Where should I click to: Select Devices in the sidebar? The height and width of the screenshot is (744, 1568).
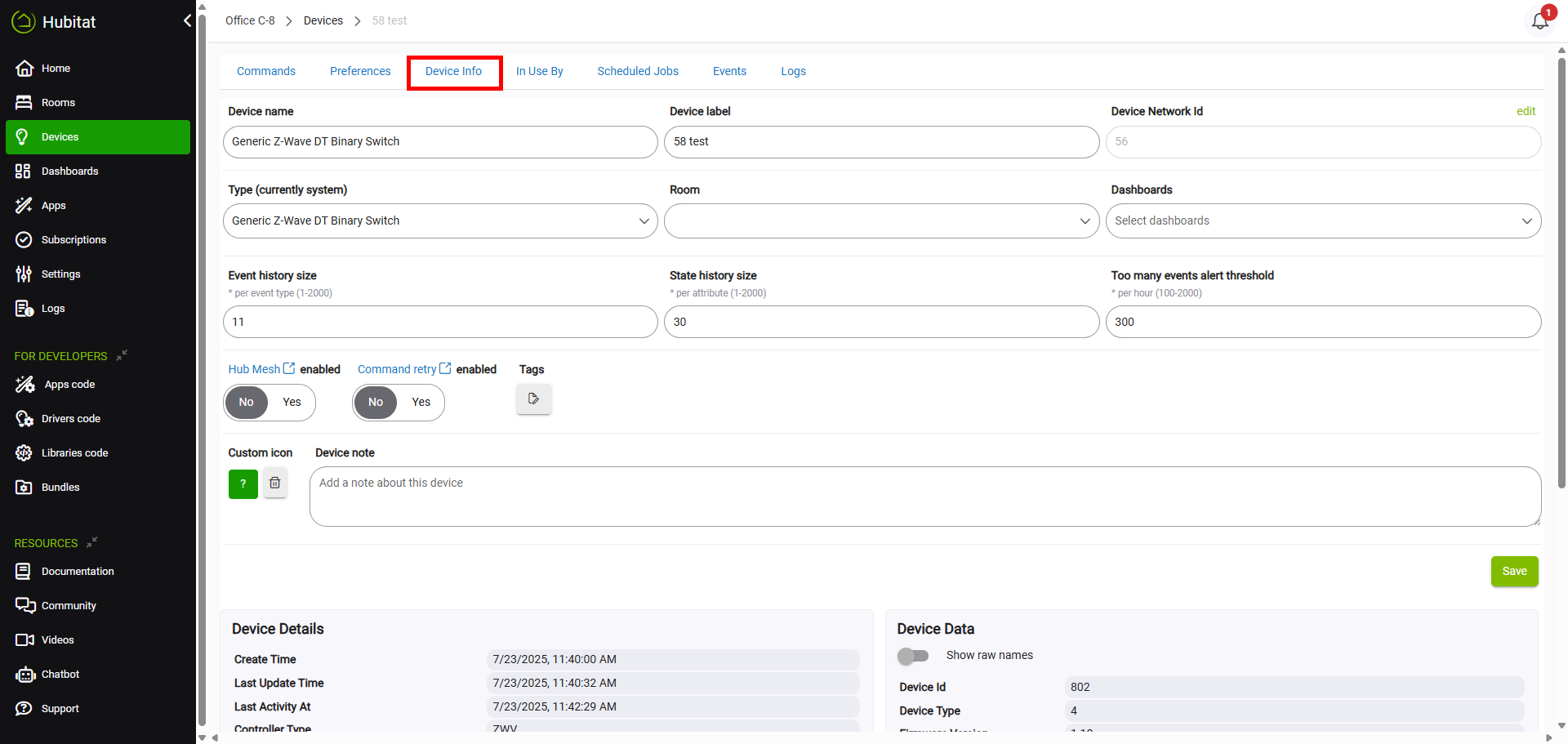click(97, 137)
